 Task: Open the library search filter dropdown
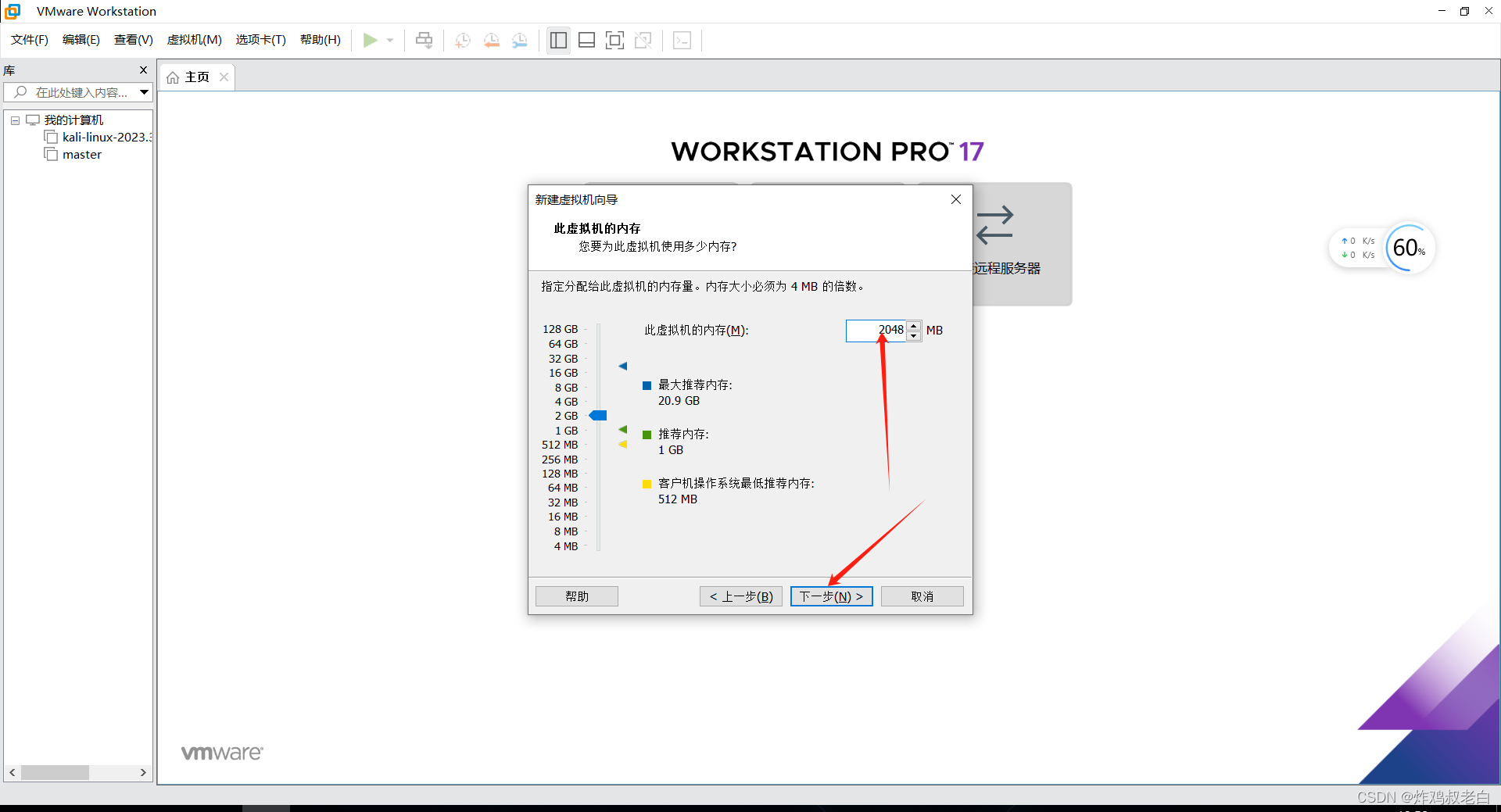(145, 92)
